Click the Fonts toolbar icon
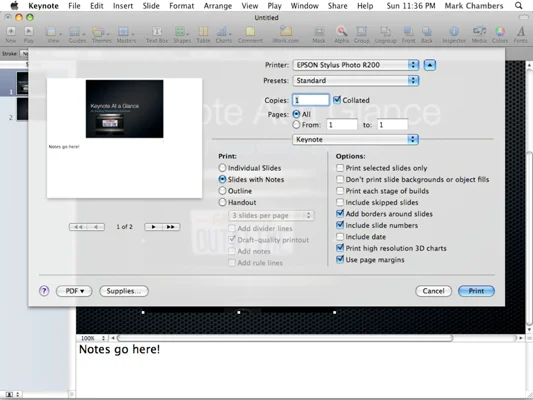This screenshot has width=533, height=400. tap(520, 32)
